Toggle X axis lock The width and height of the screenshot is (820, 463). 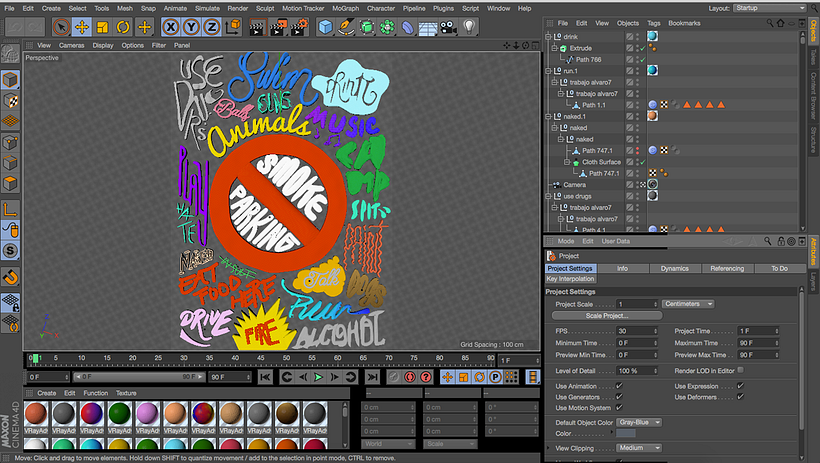pyautogui.click(x=170, y=27)
